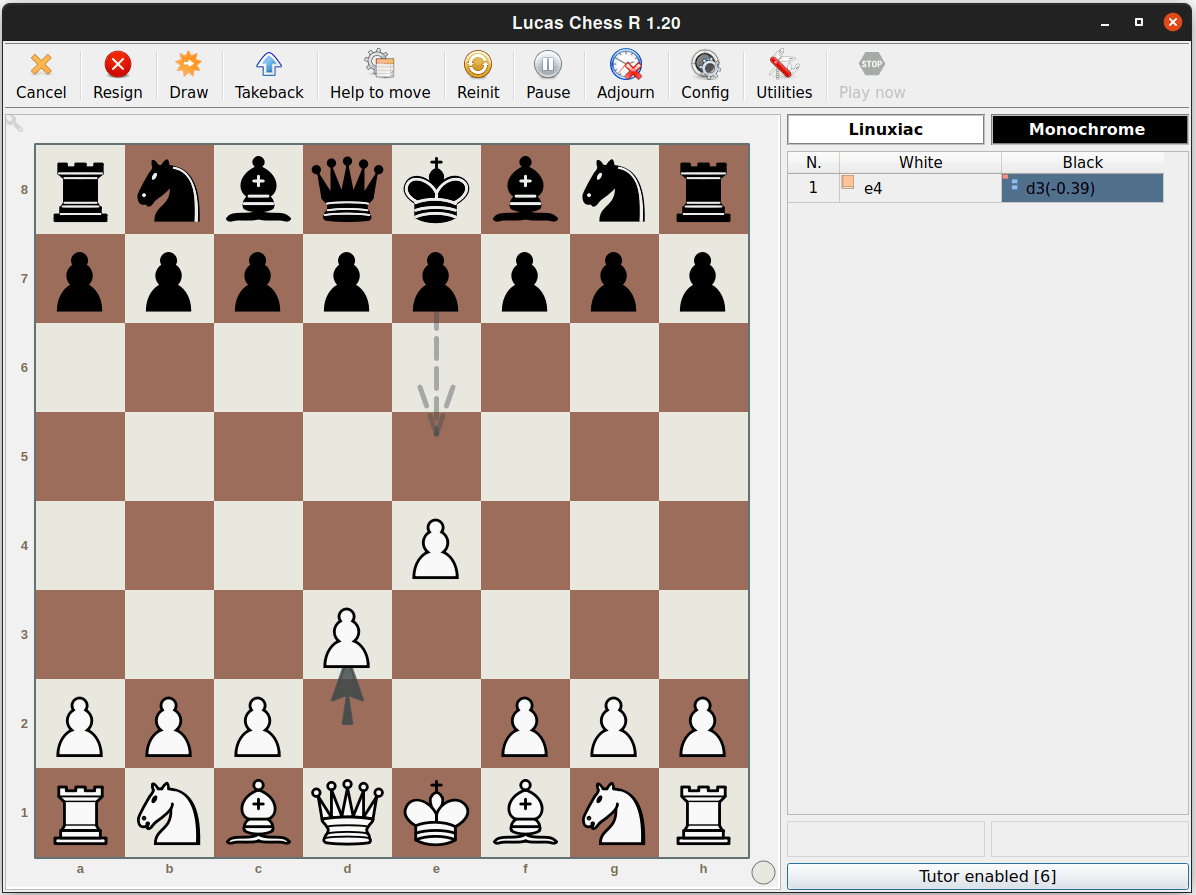Resign the game

point(117,75)
